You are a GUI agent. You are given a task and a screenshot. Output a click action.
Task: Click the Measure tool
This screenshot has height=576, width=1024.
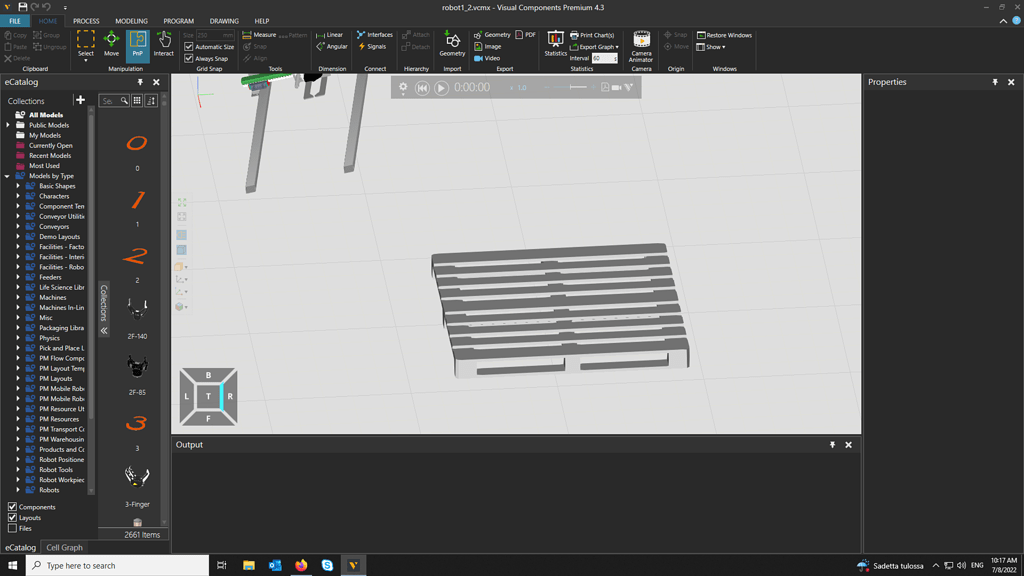coord(263,33)
